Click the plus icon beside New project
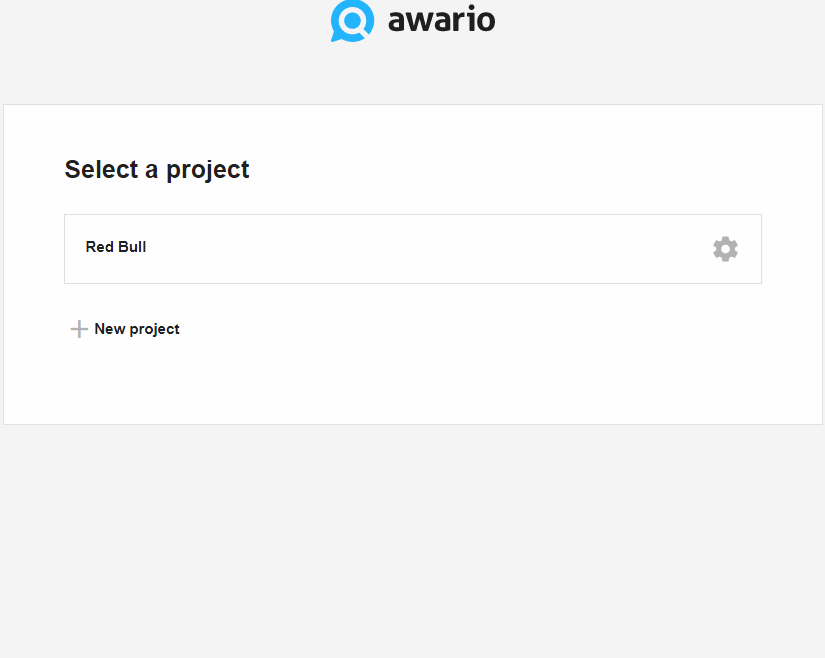 tap(79, 329)
